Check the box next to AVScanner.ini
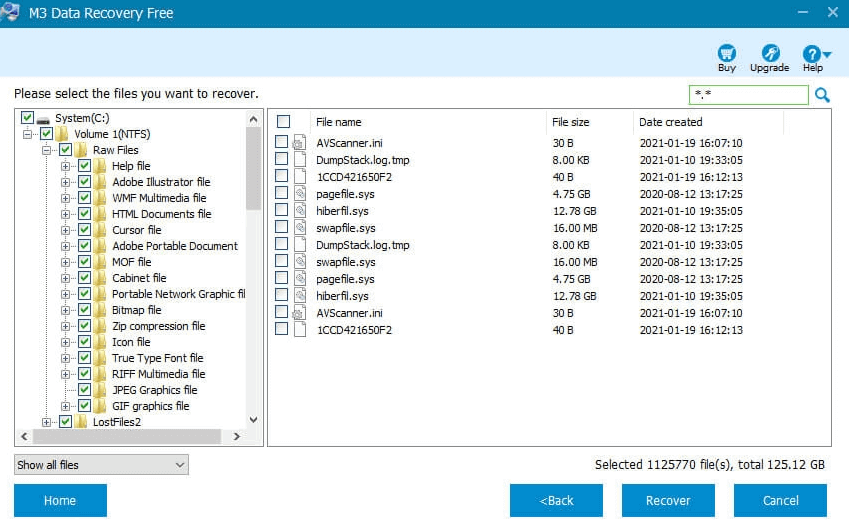The image size is (849, 529). tap(282, 143)
